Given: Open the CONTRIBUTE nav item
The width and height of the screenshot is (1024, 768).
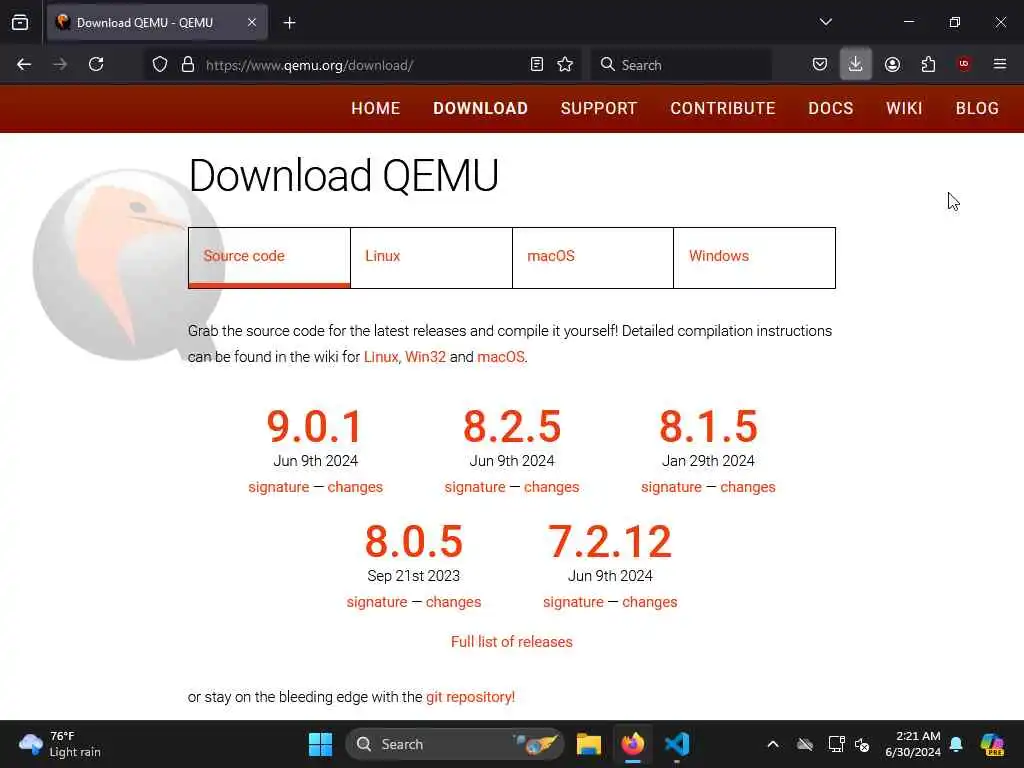Looking at the screenshot, I should (x=723, y=108).
